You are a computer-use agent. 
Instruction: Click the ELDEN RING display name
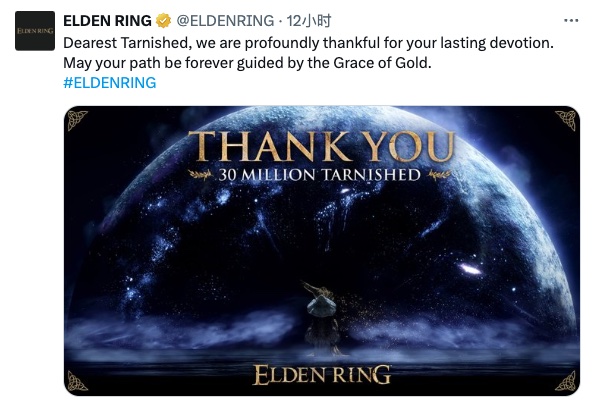107,21
